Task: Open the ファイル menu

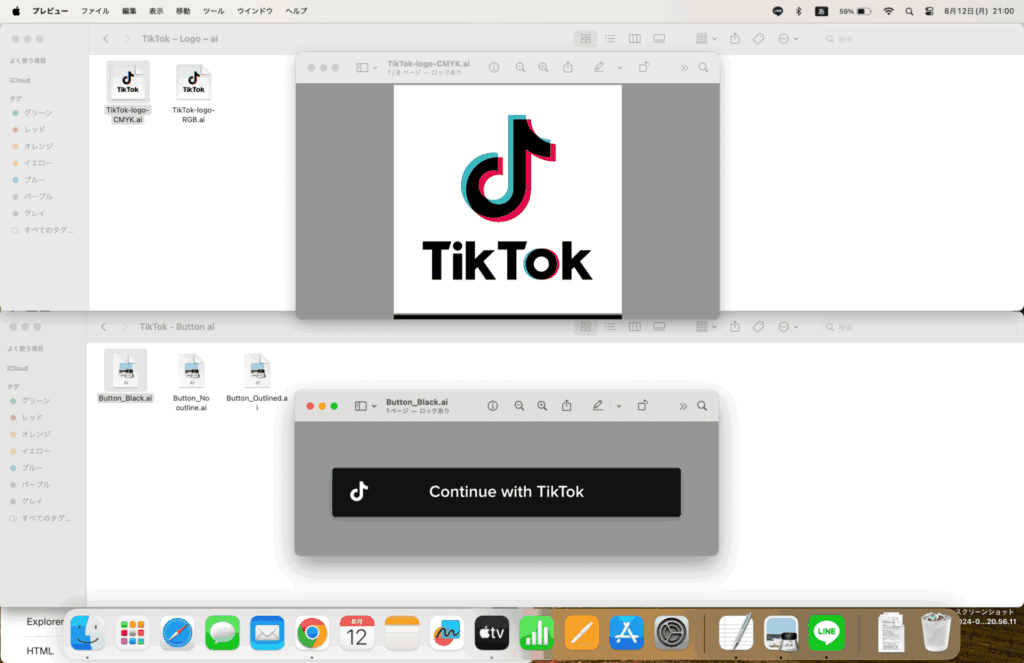Action: point(95,11)
